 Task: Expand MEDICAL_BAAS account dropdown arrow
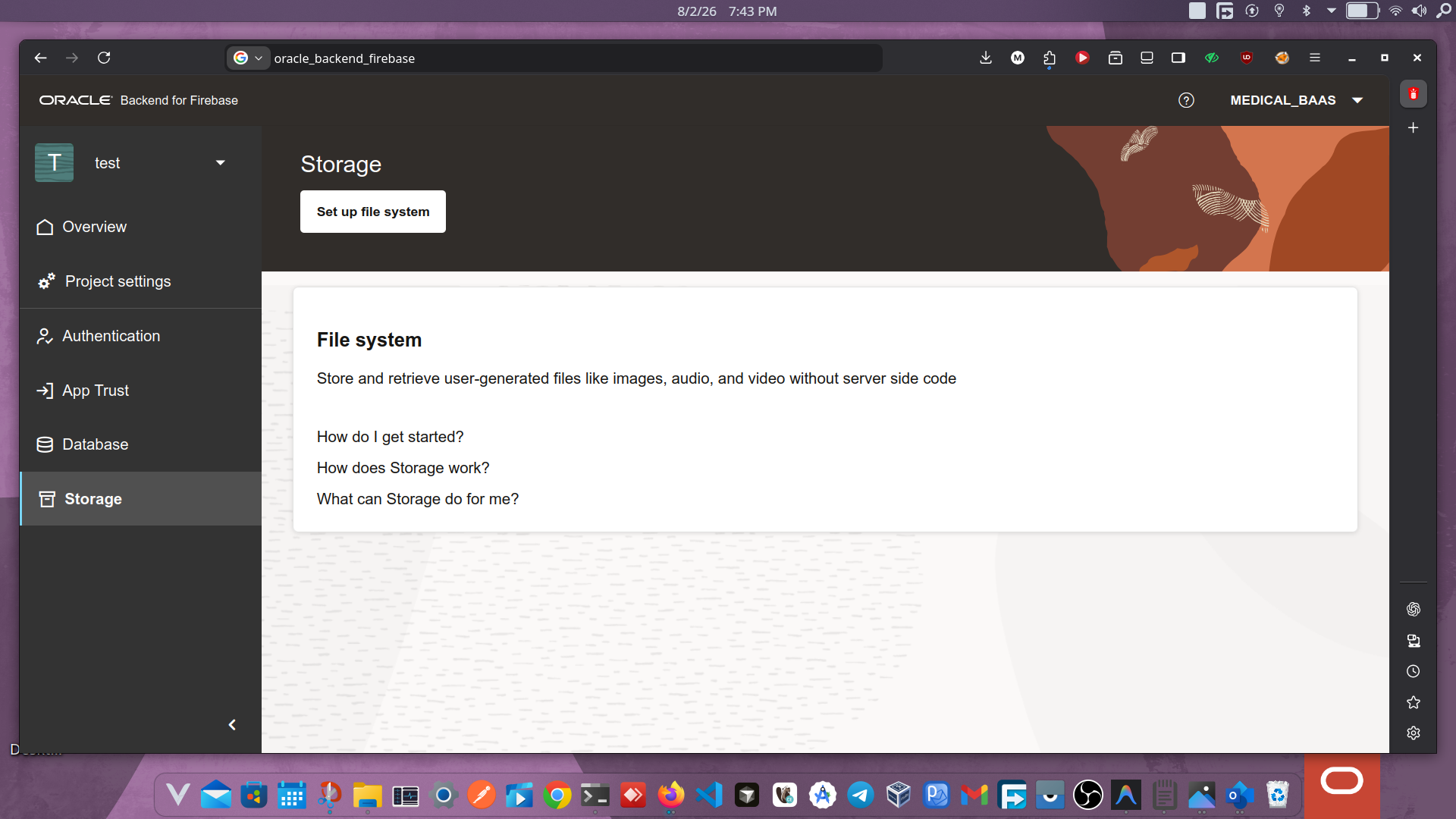pos(1357,100)
